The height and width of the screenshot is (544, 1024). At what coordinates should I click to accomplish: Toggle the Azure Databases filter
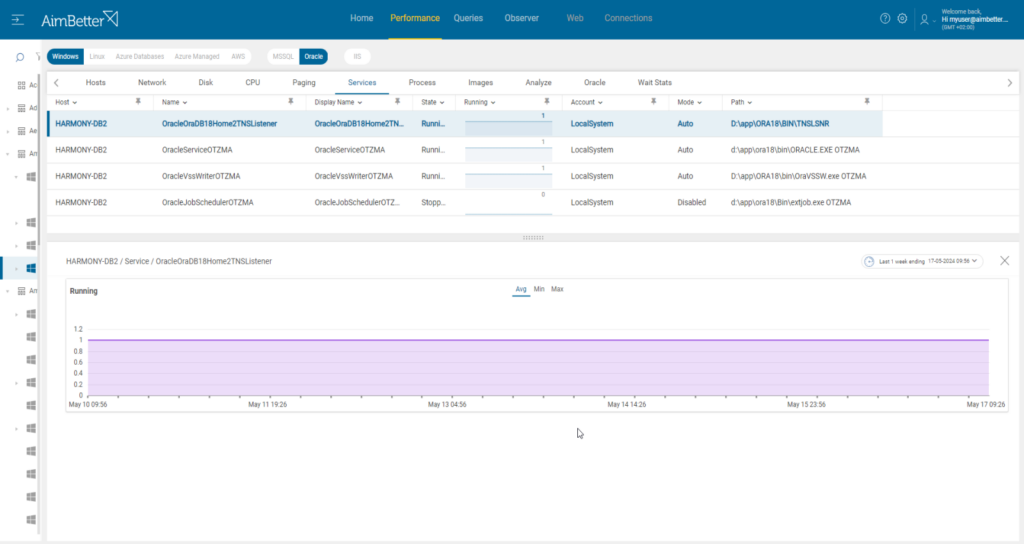click(x=140, y=57)
